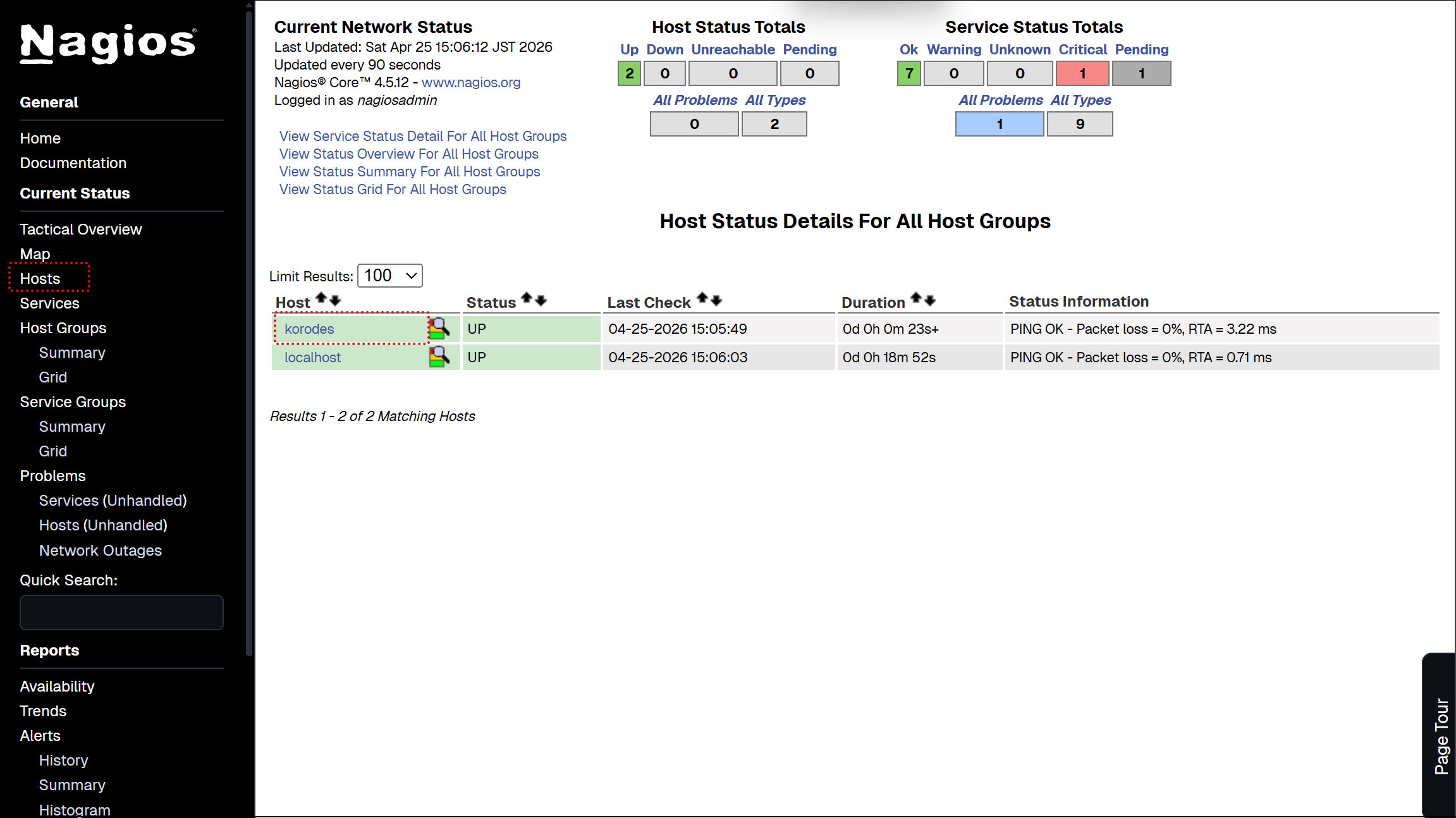Sort Host column ascending with up arrow
This screenshot has width=1456, height=818.
coord(321,298)
